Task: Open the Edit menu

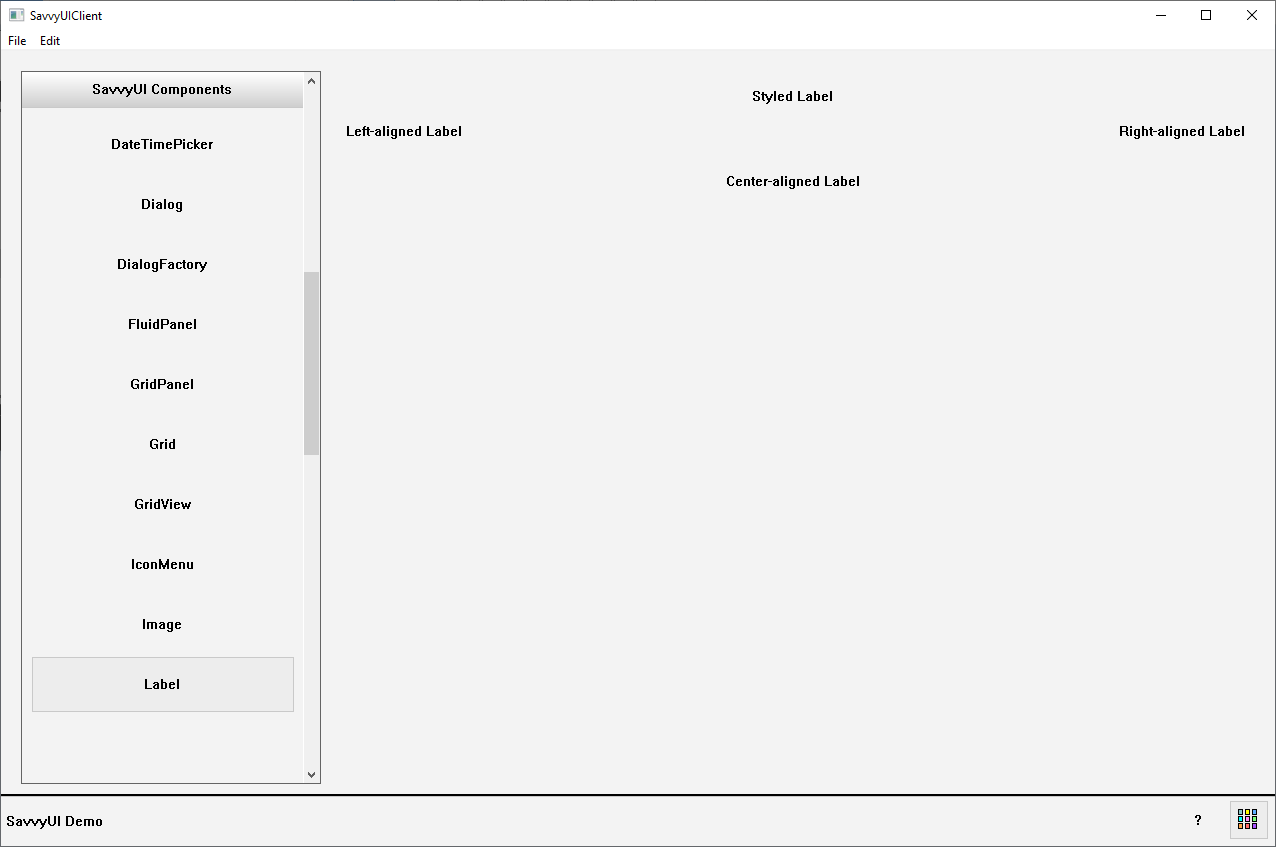Action: (50, 41)
